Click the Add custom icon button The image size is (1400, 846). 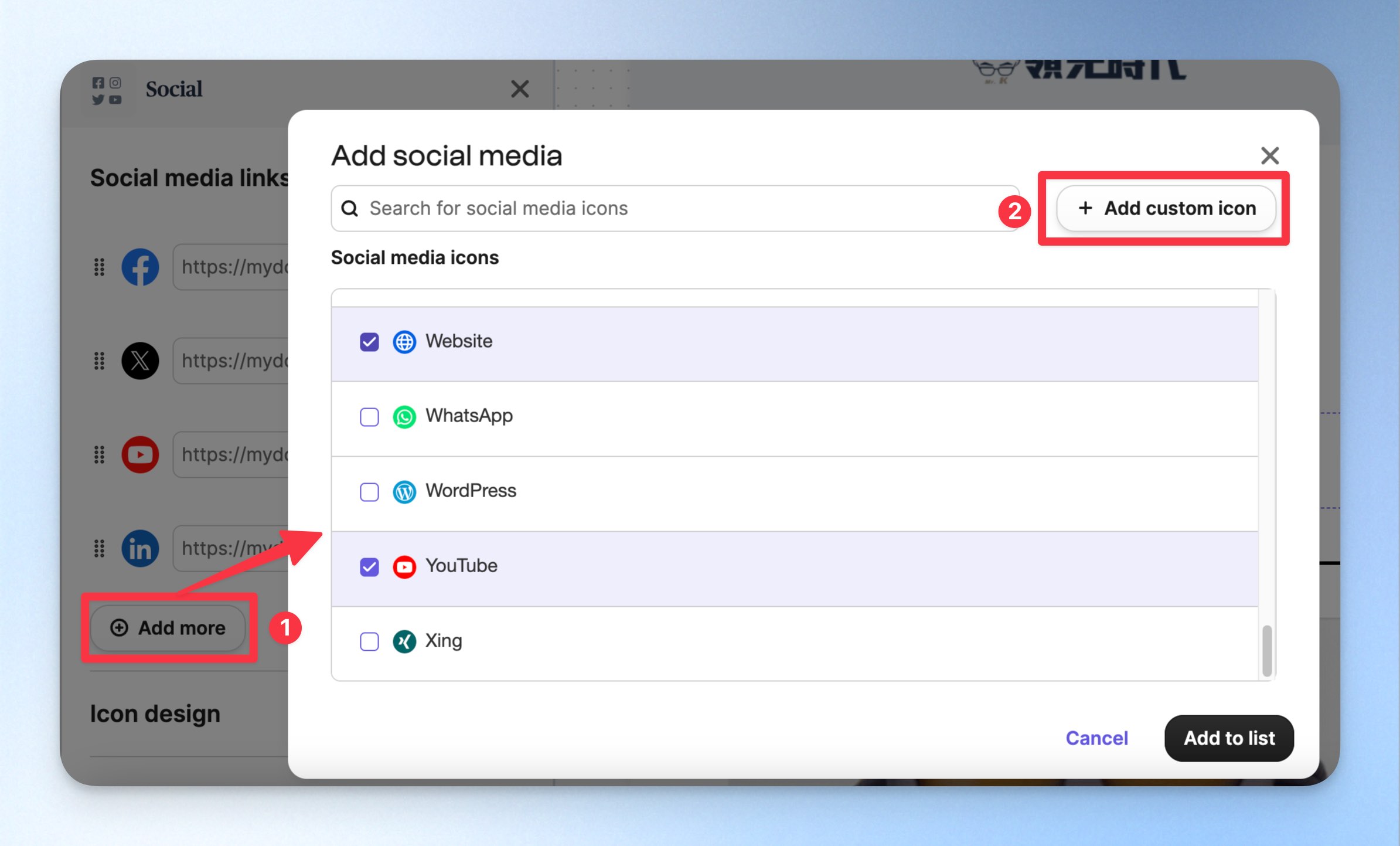pyautogui.click(x=1166, y=208)
